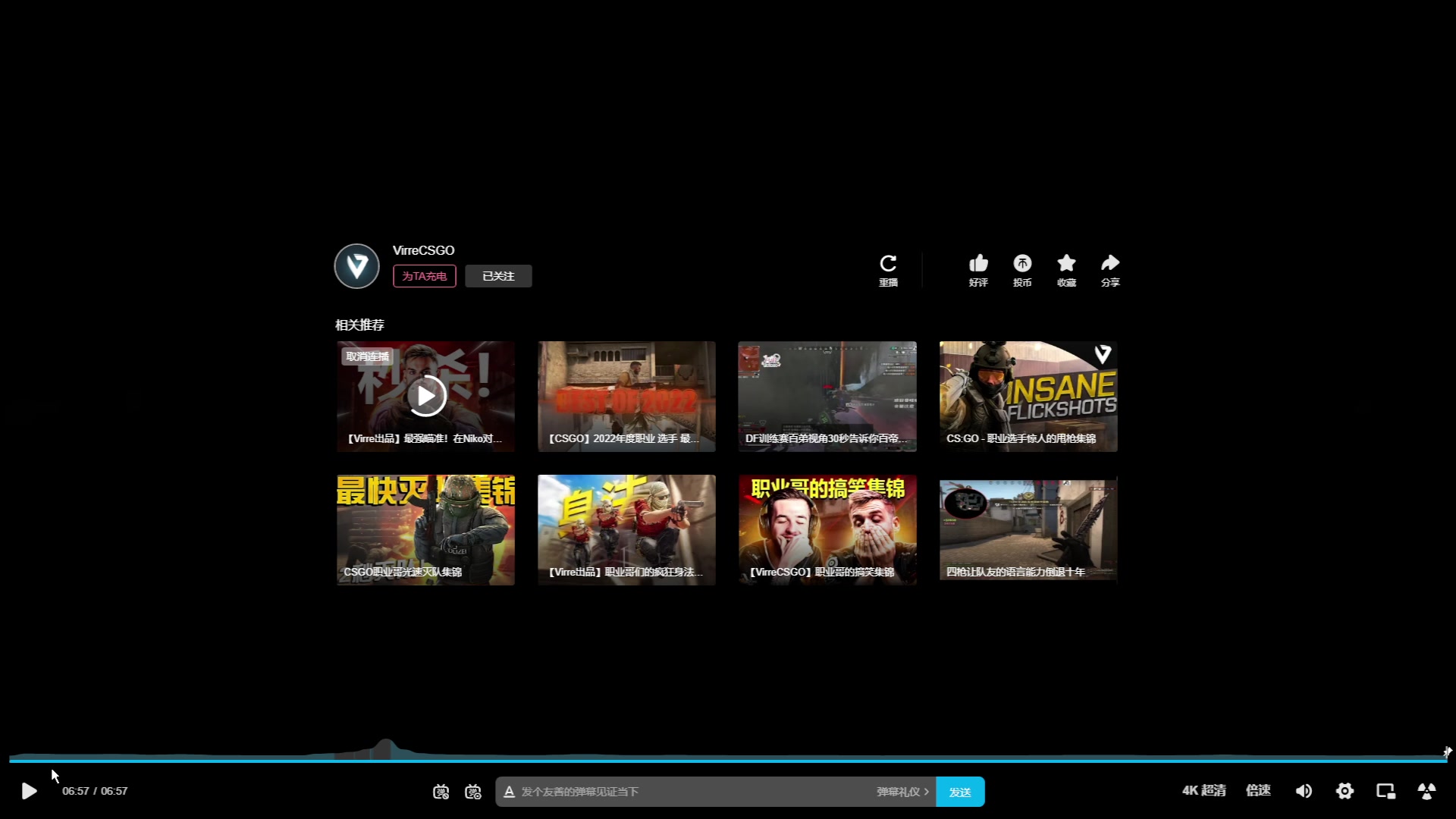Open INSANE FLICKSHOTS video thumbnail
The height and width of the screenshot is (819, 1456).
click(x=1028, y=397)
